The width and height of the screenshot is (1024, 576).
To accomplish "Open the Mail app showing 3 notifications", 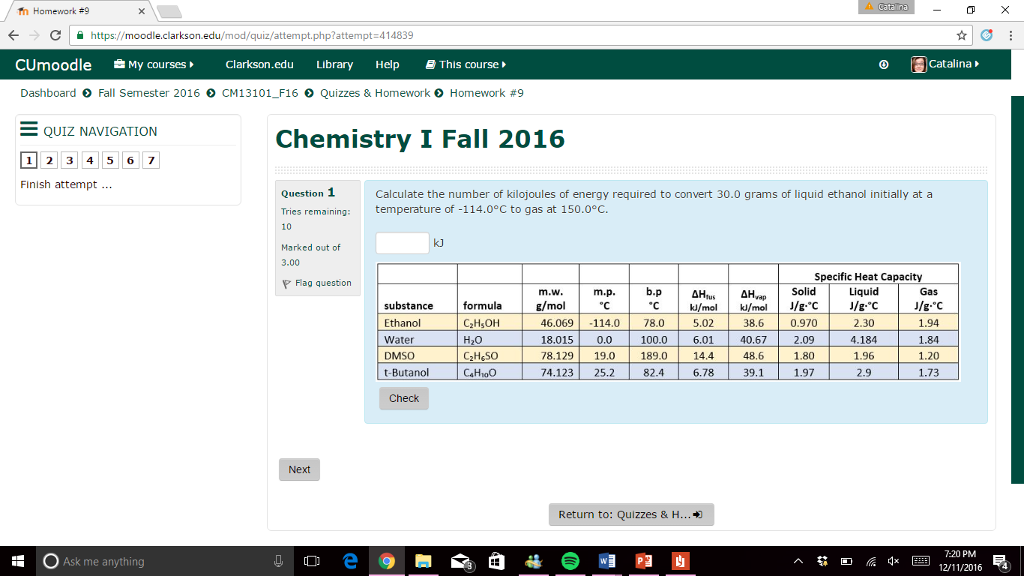I will tap(459, 561).
